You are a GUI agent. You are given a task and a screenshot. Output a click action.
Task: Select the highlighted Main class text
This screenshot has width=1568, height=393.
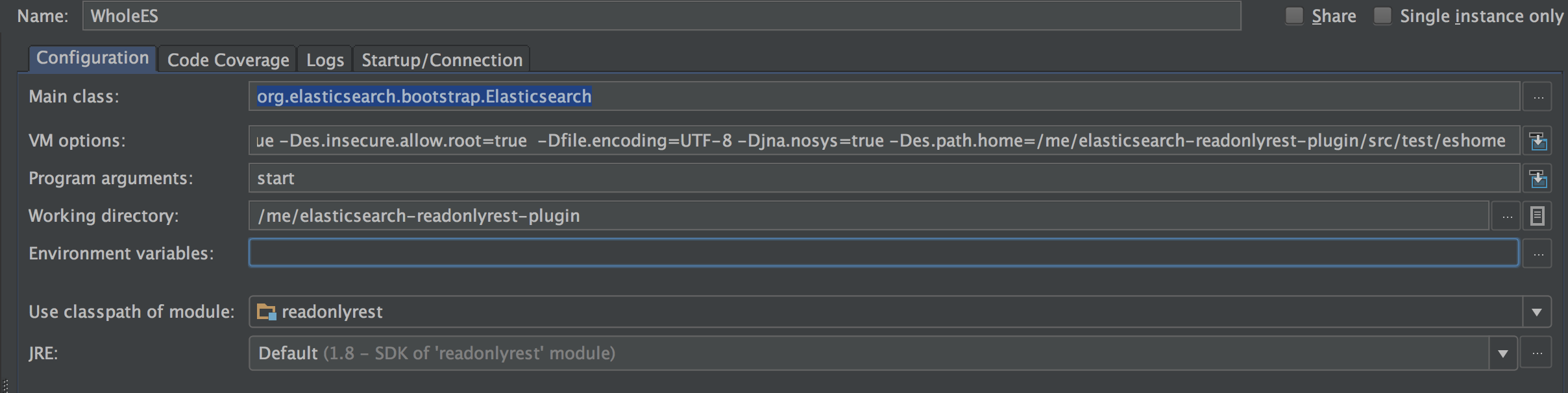(423, 96)
